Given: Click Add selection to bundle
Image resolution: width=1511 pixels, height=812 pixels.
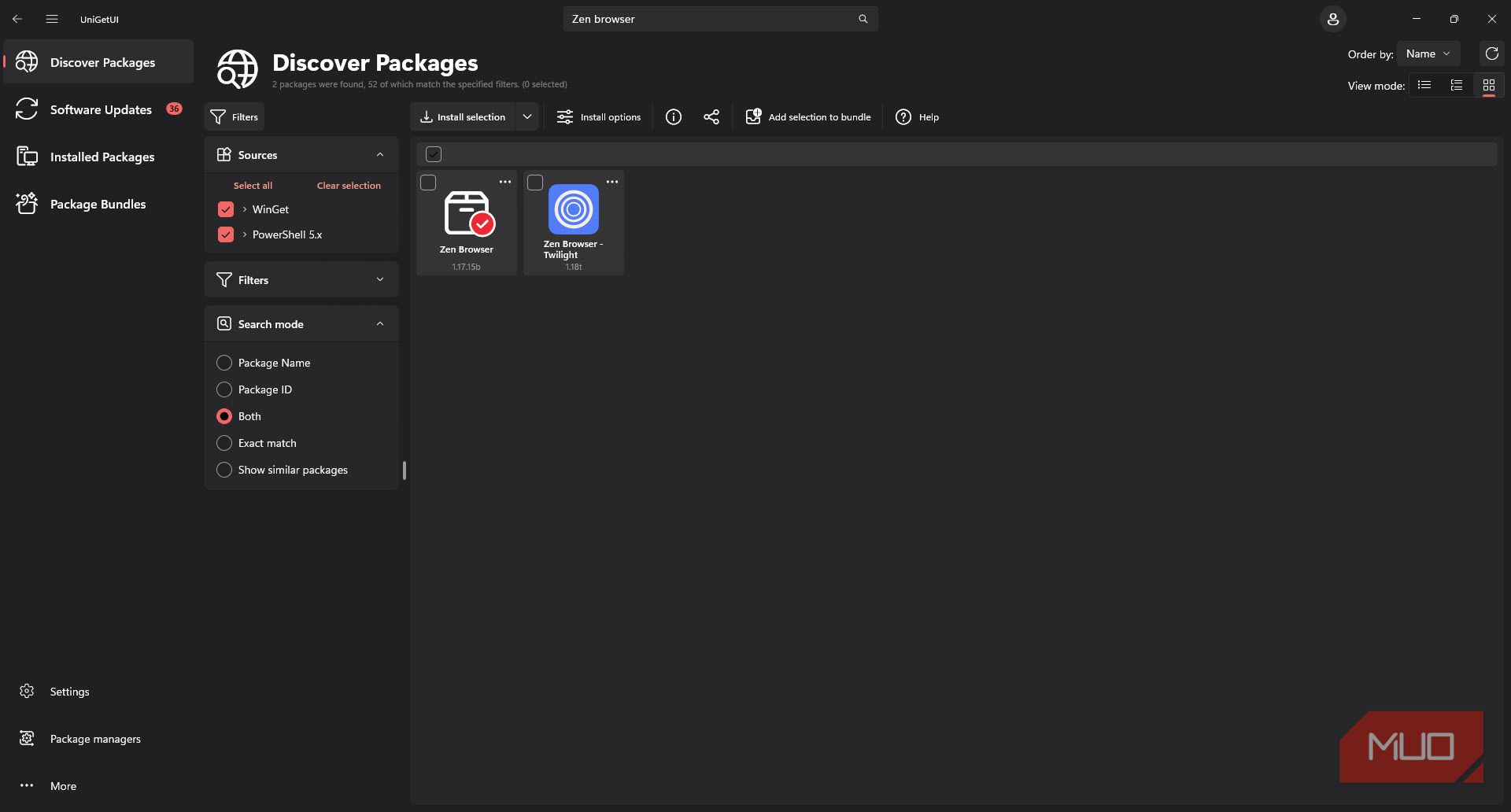Looking at the screenshot, I should (x=808, y=116).
